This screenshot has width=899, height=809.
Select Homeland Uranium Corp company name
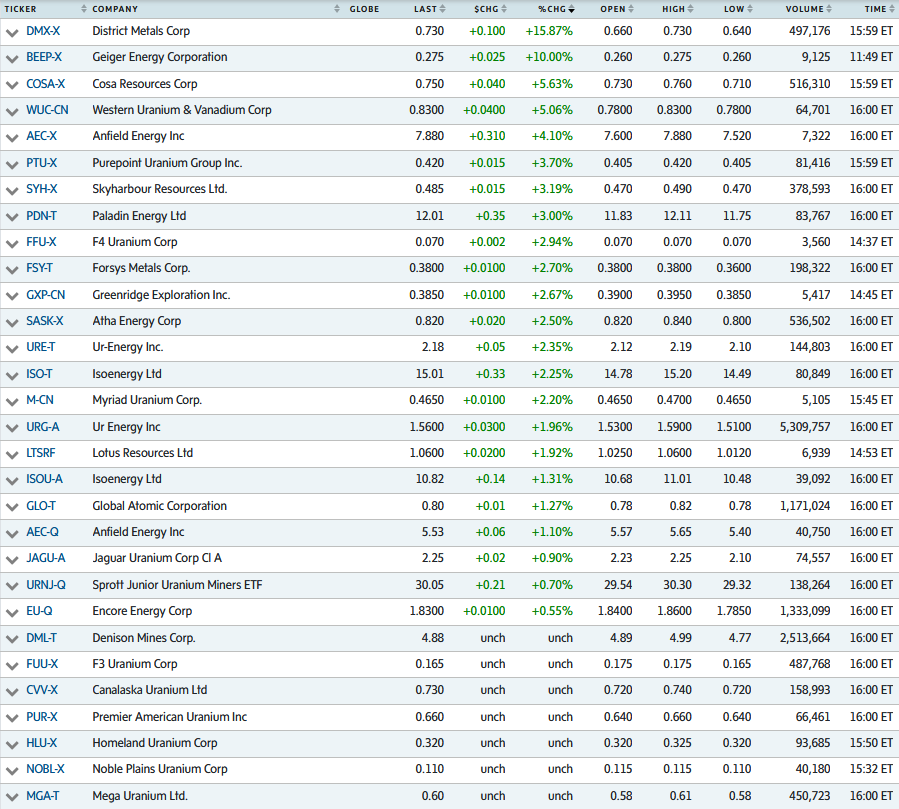click(x=155, y=743)
